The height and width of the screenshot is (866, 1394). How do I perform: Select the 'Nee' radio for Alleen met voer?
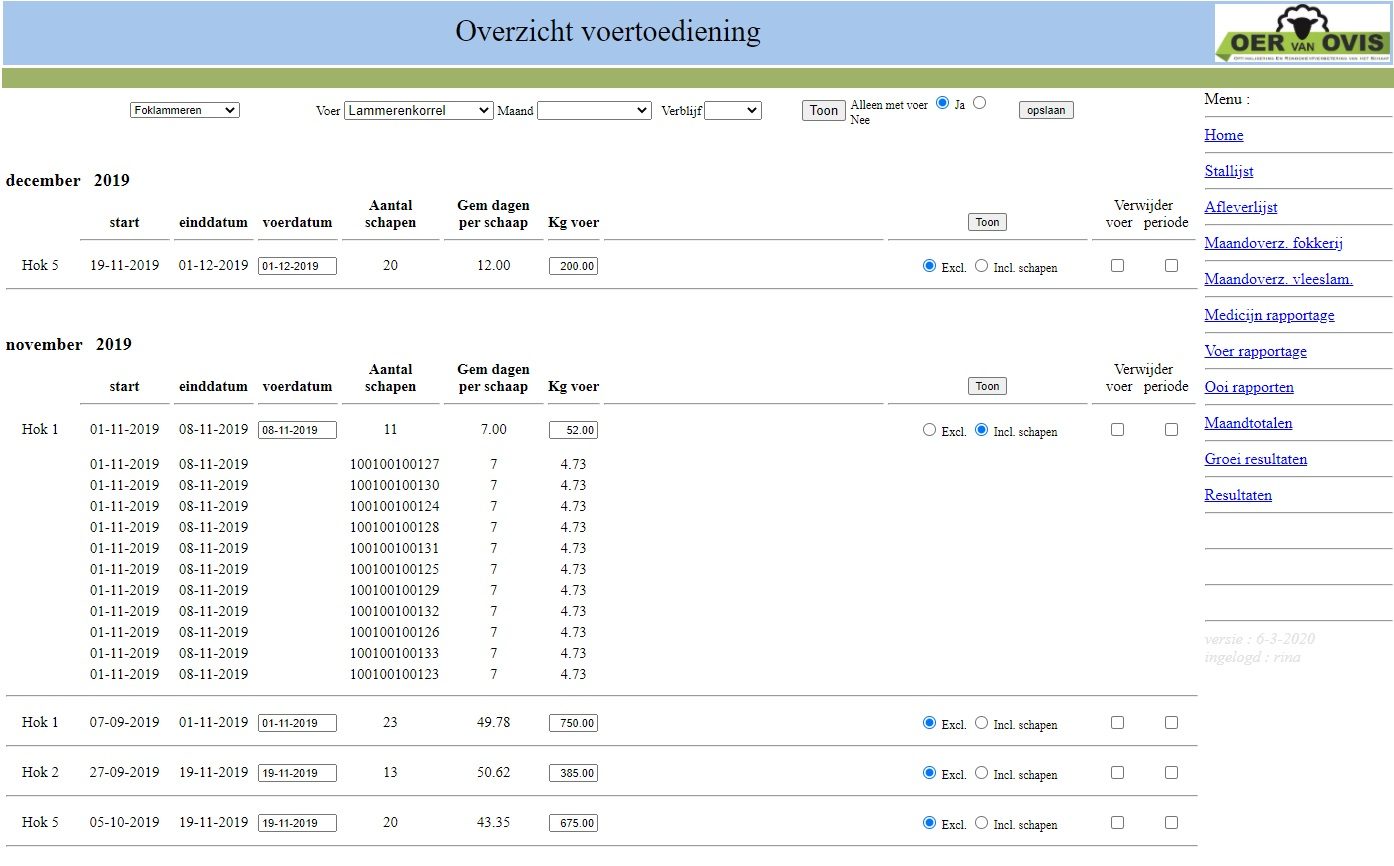tap(979, 102)
